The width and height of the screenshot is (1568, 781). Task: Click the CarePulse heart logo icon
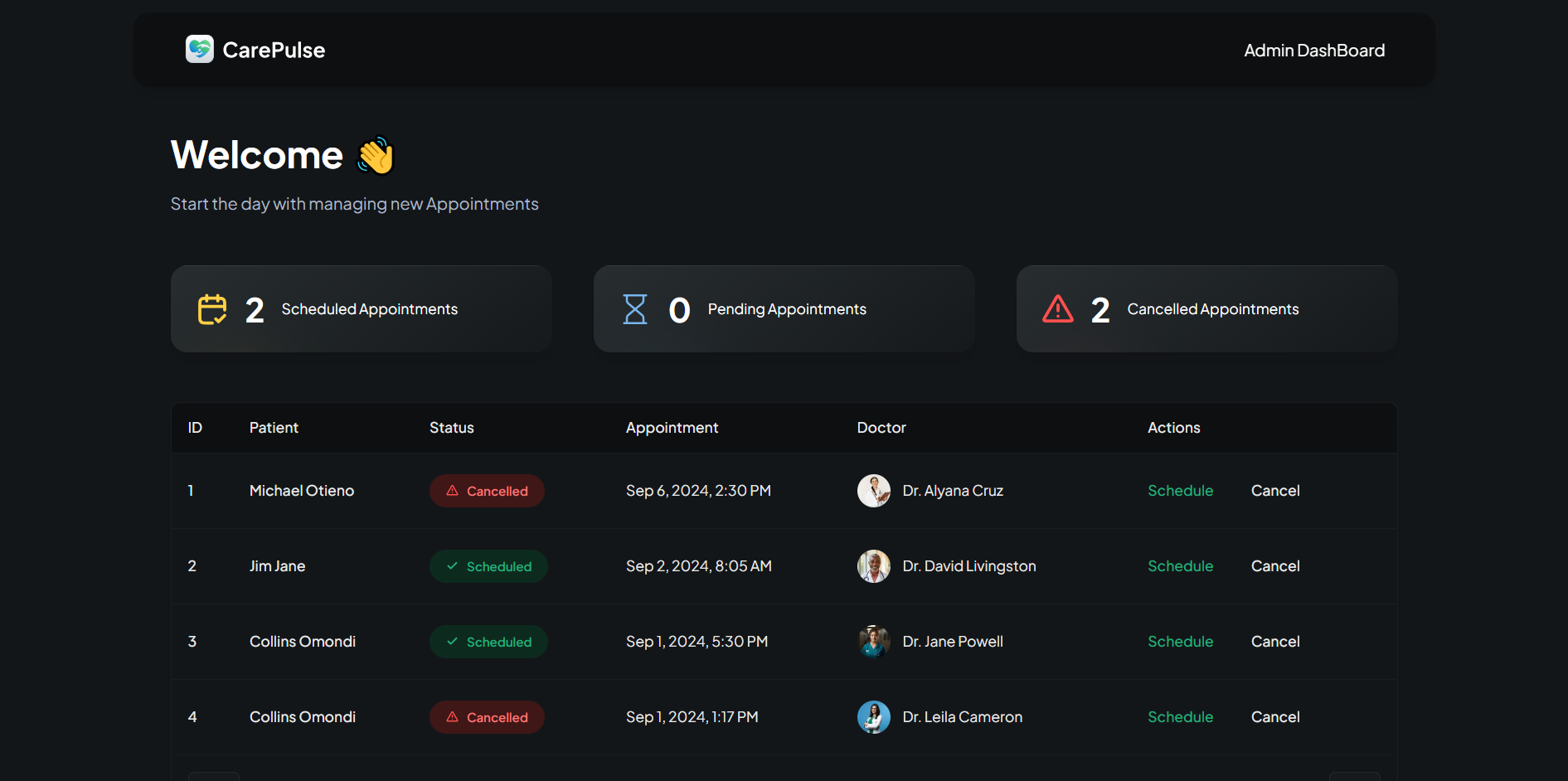point(199,50)
